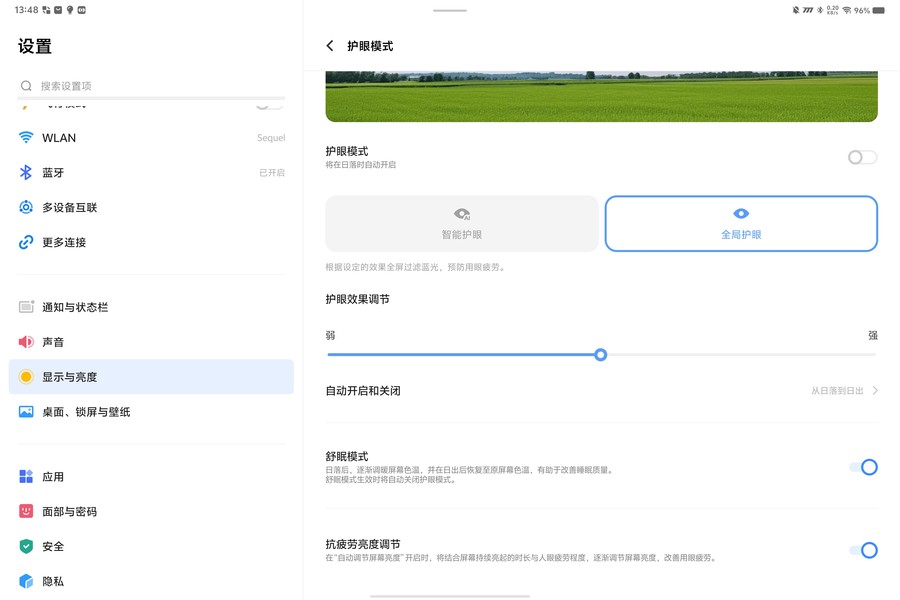Viewport: 900px width, 600px height.
Task: Click the 更多连接 link icon
Action: 26,243
